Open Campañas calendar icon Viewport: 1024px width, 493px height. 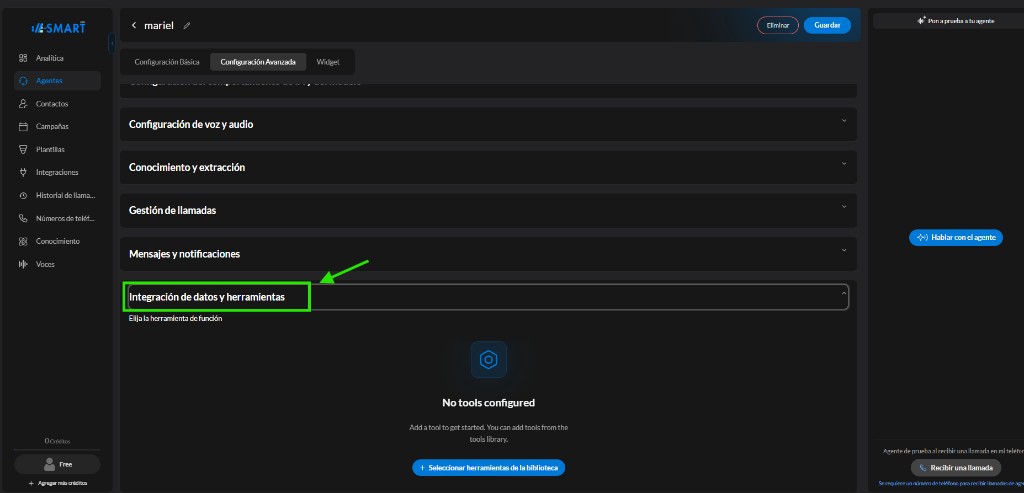pos(24,127)
